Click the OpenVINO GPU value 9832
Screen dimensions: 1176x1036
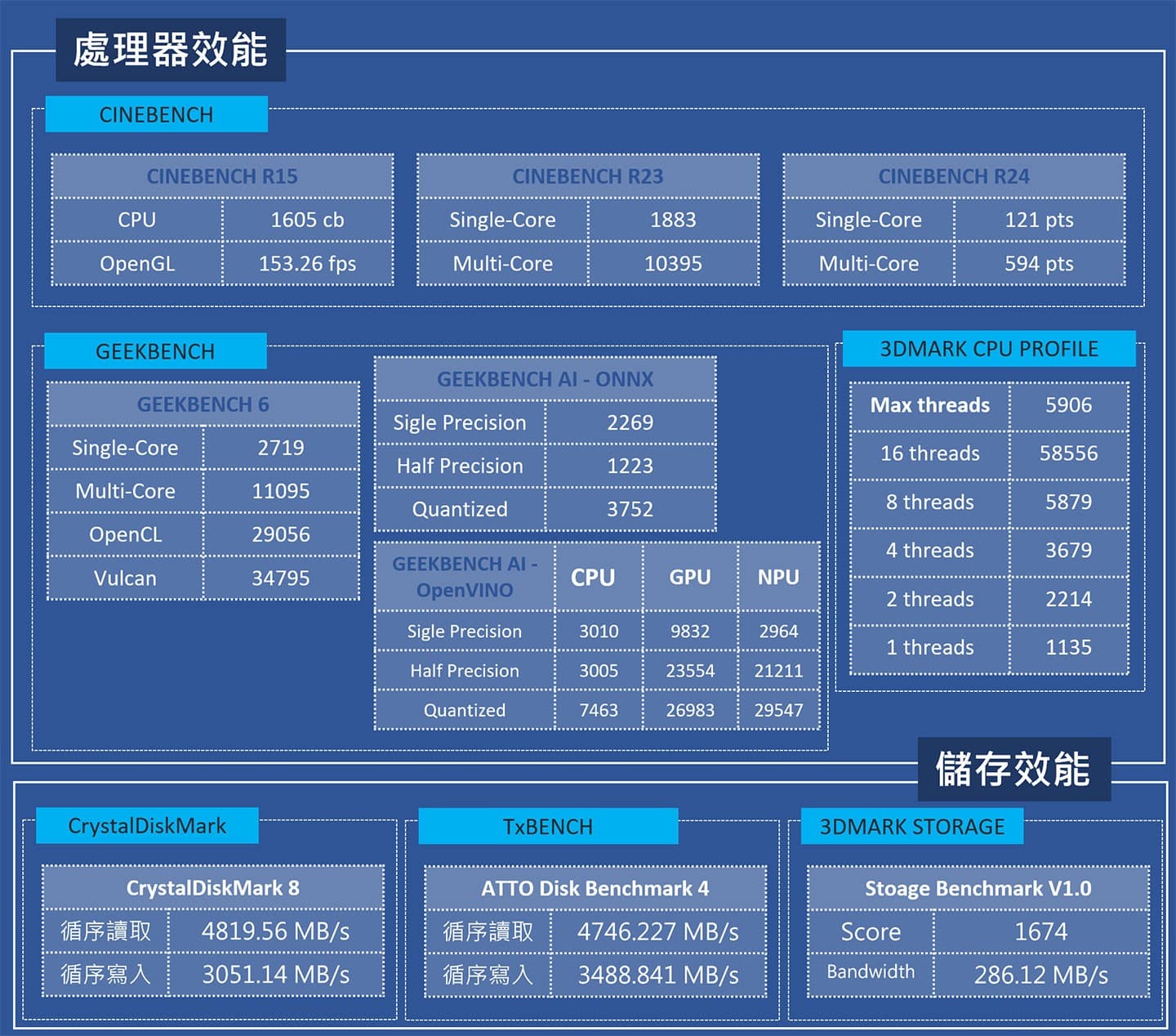pyautogui.click(x=690, y=632)
